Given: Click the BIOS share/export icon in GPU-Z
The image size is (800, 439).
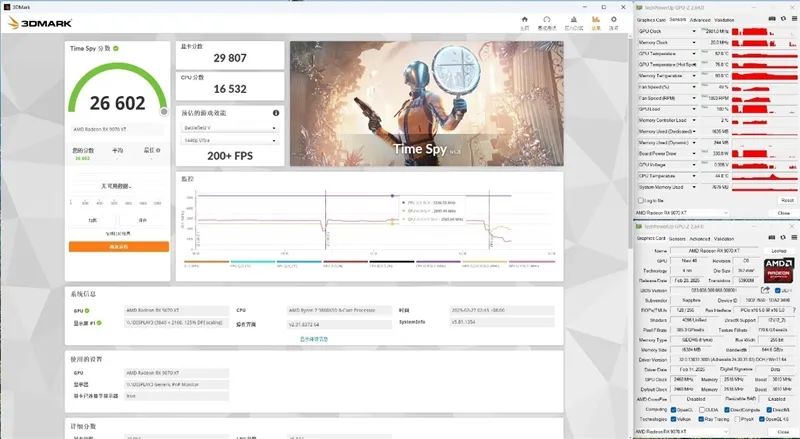Looking at the screenshot, I should (767, 290).
